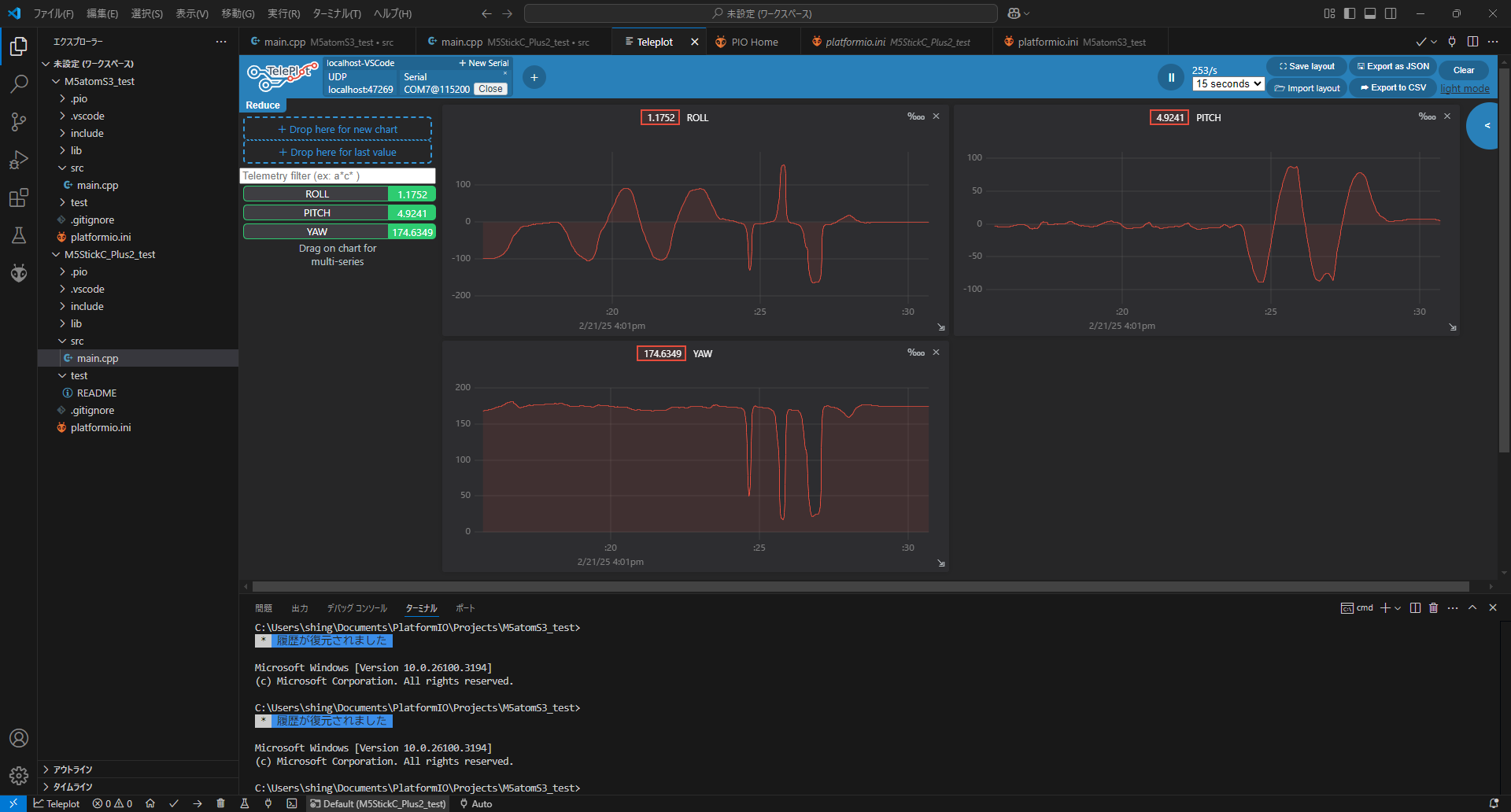Switch Teleplot to light mode
The height and width of the screenshot is (812, 1511).
click(1465, 88)
